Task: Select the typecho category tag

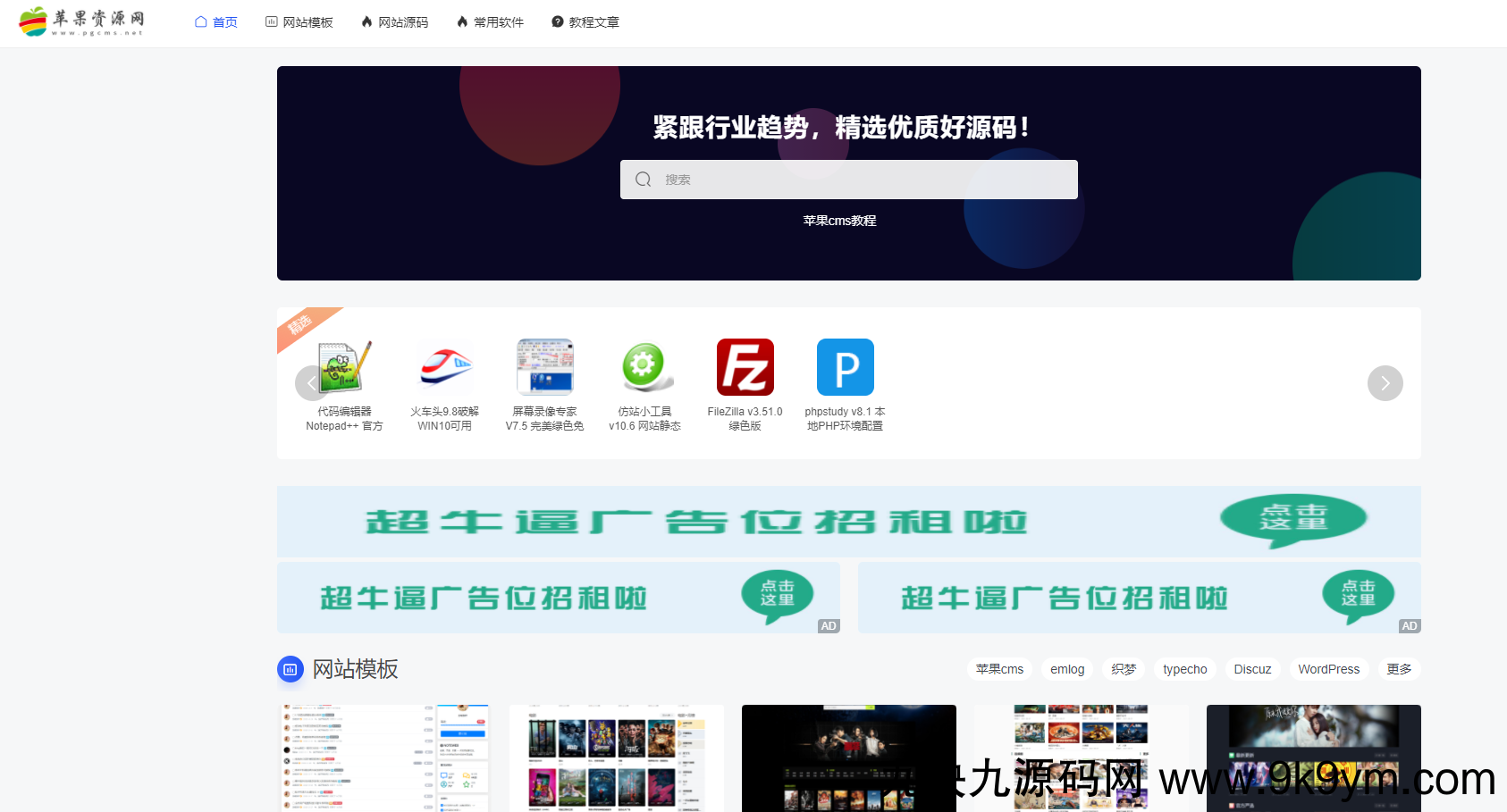Action: tap(1184, 669)
